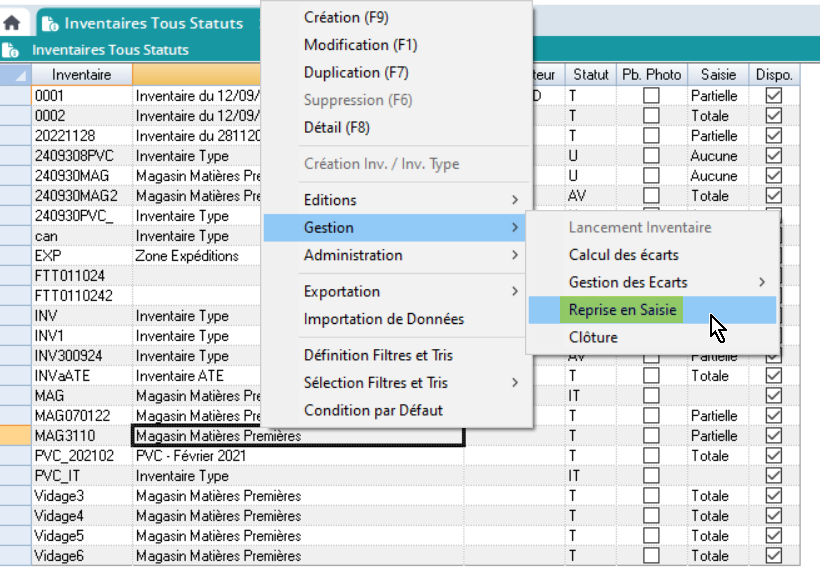
Task: Expand the Administration submenu
Action: [411, 255]
